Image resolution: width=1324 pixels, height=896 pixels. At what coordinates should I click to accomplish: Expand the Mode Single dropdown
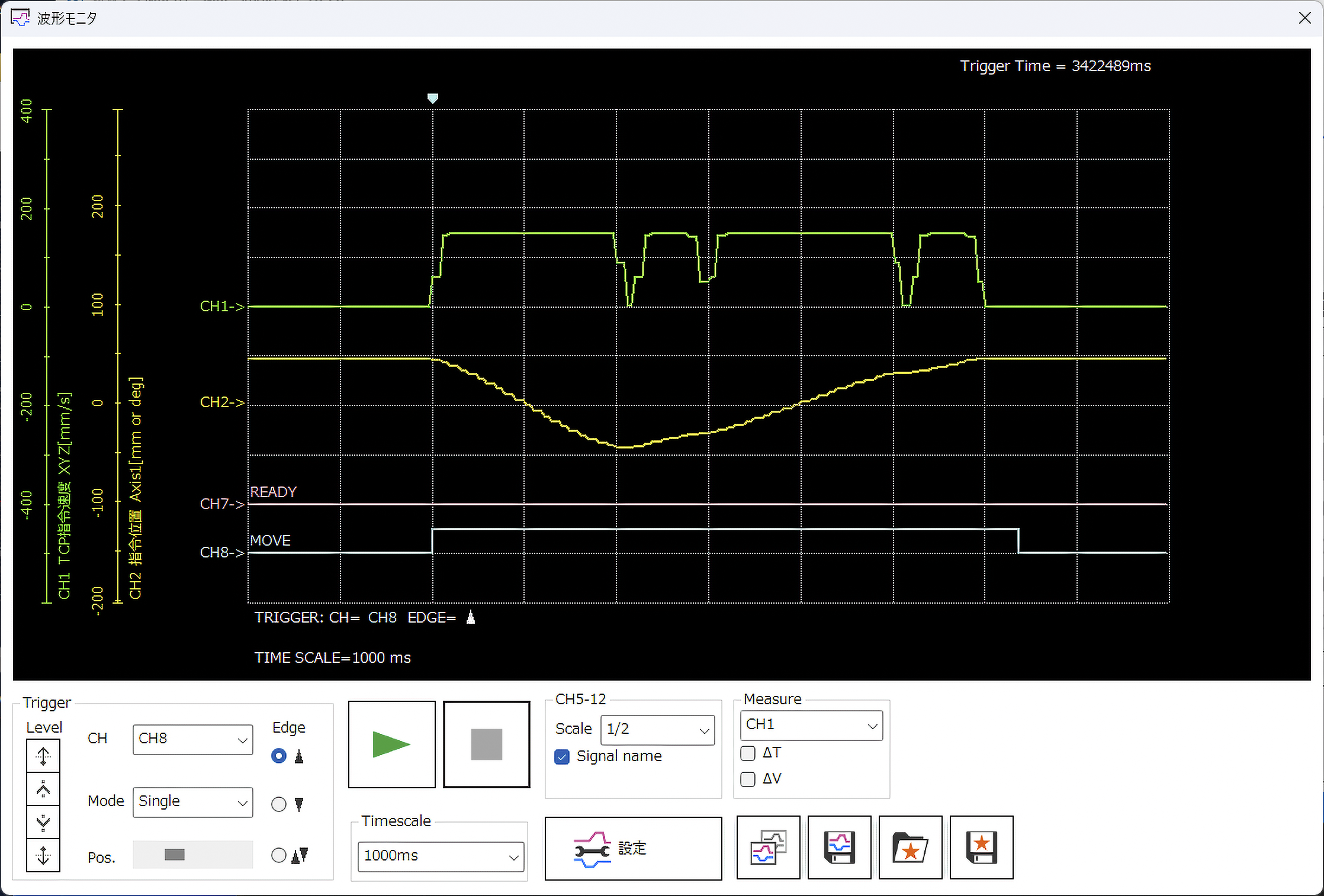[193, 802]
